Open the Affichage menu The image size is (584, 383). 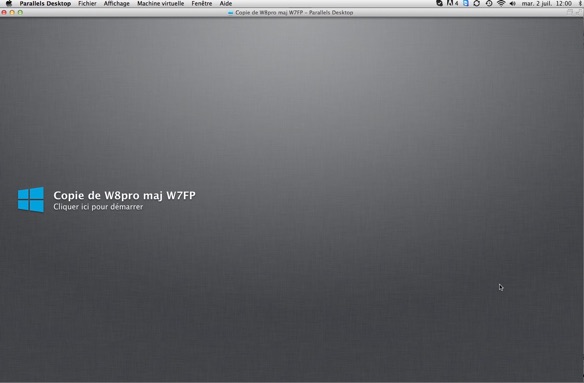(117, 3)
